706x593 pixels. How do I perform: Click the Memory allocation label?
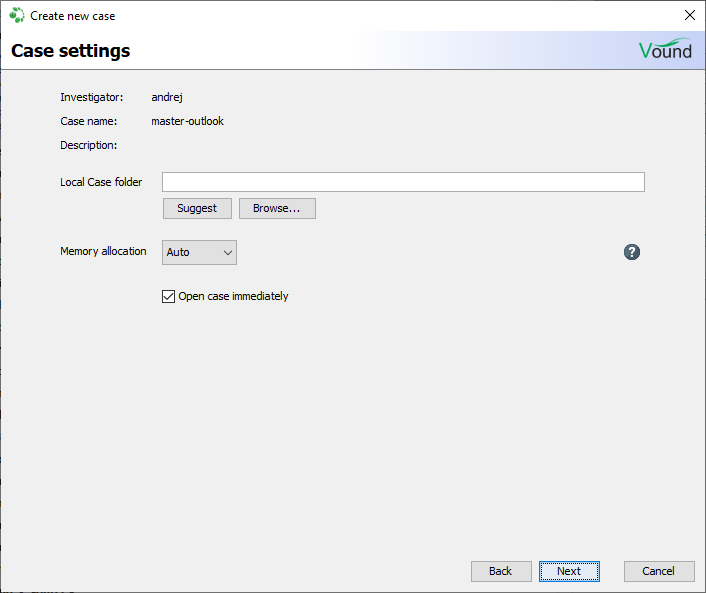pyautogui.click(x=103, y=251)
